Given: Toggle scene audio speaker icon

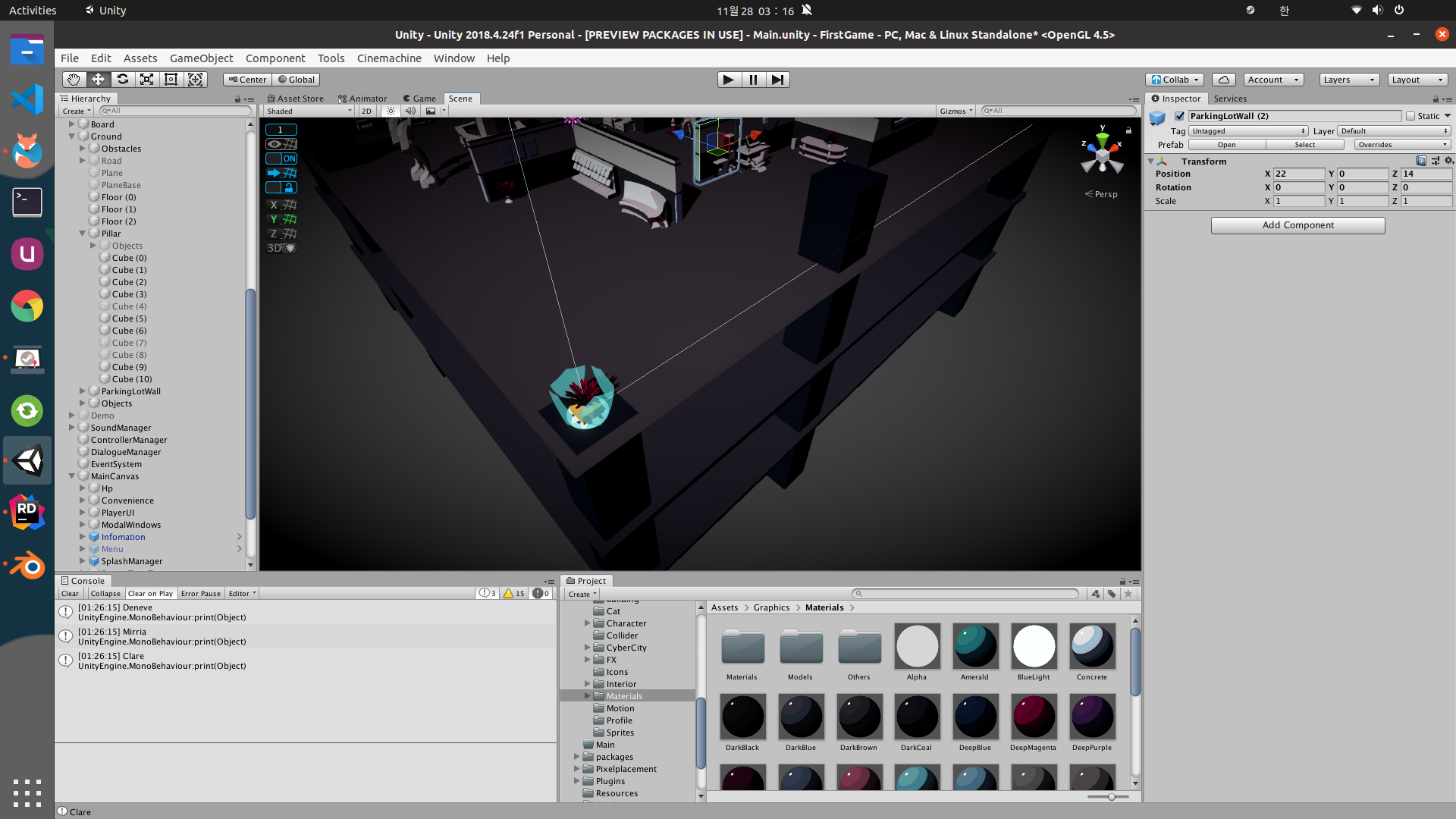Looking at the screenshot, I should click(410, 111).
